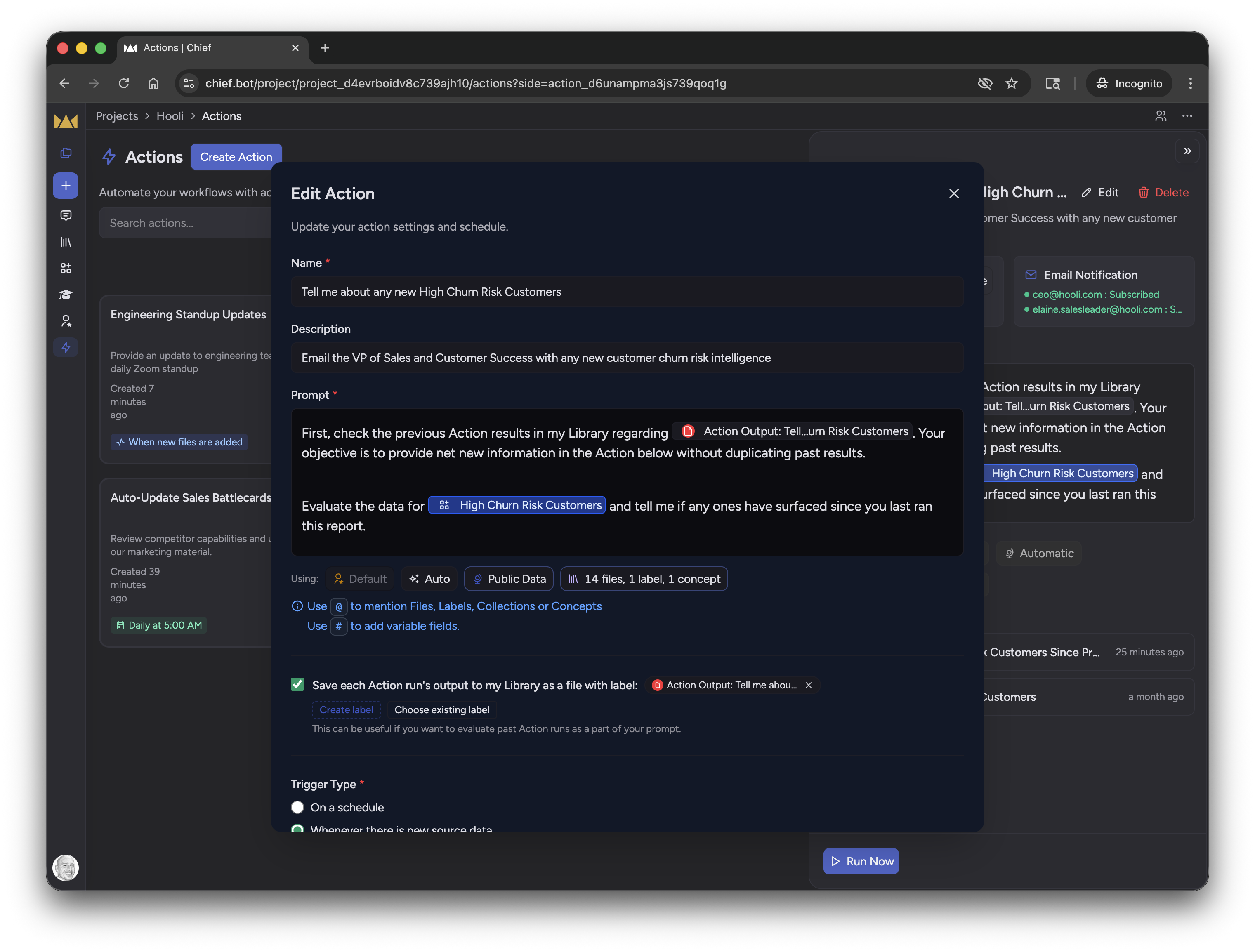
Task: Click the Automatic chip in the side panel
Action: pos(1039,553)
